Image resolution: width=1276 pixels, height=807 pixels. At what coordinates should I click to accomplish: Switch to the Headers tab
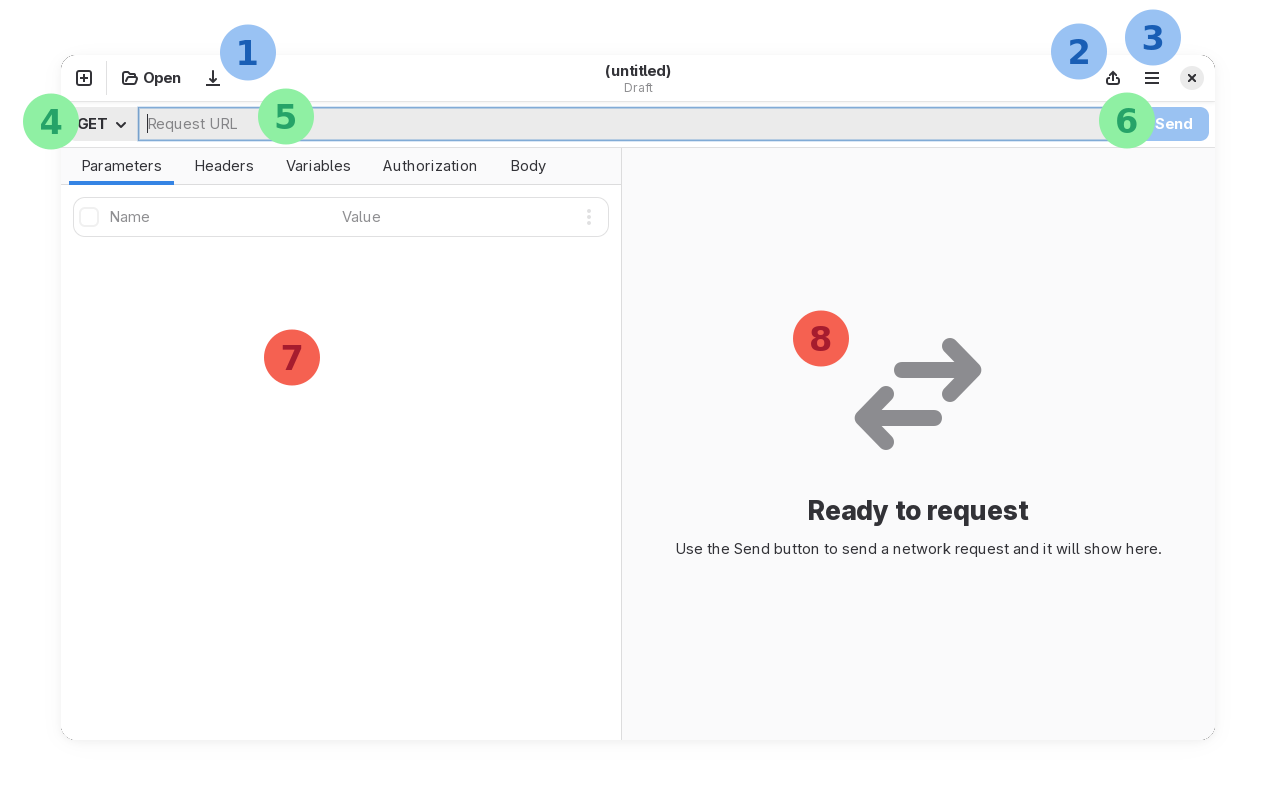click(224, 166)
